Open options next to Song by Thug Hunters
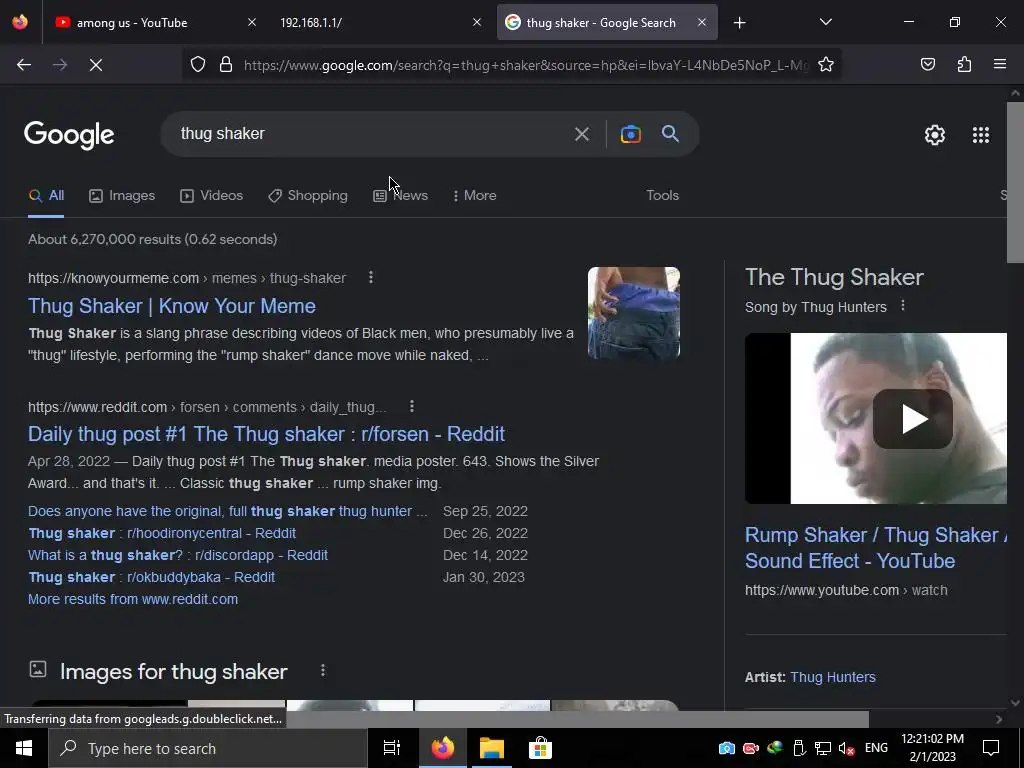This screenshot has height=768, width=1024. (903, 305)
